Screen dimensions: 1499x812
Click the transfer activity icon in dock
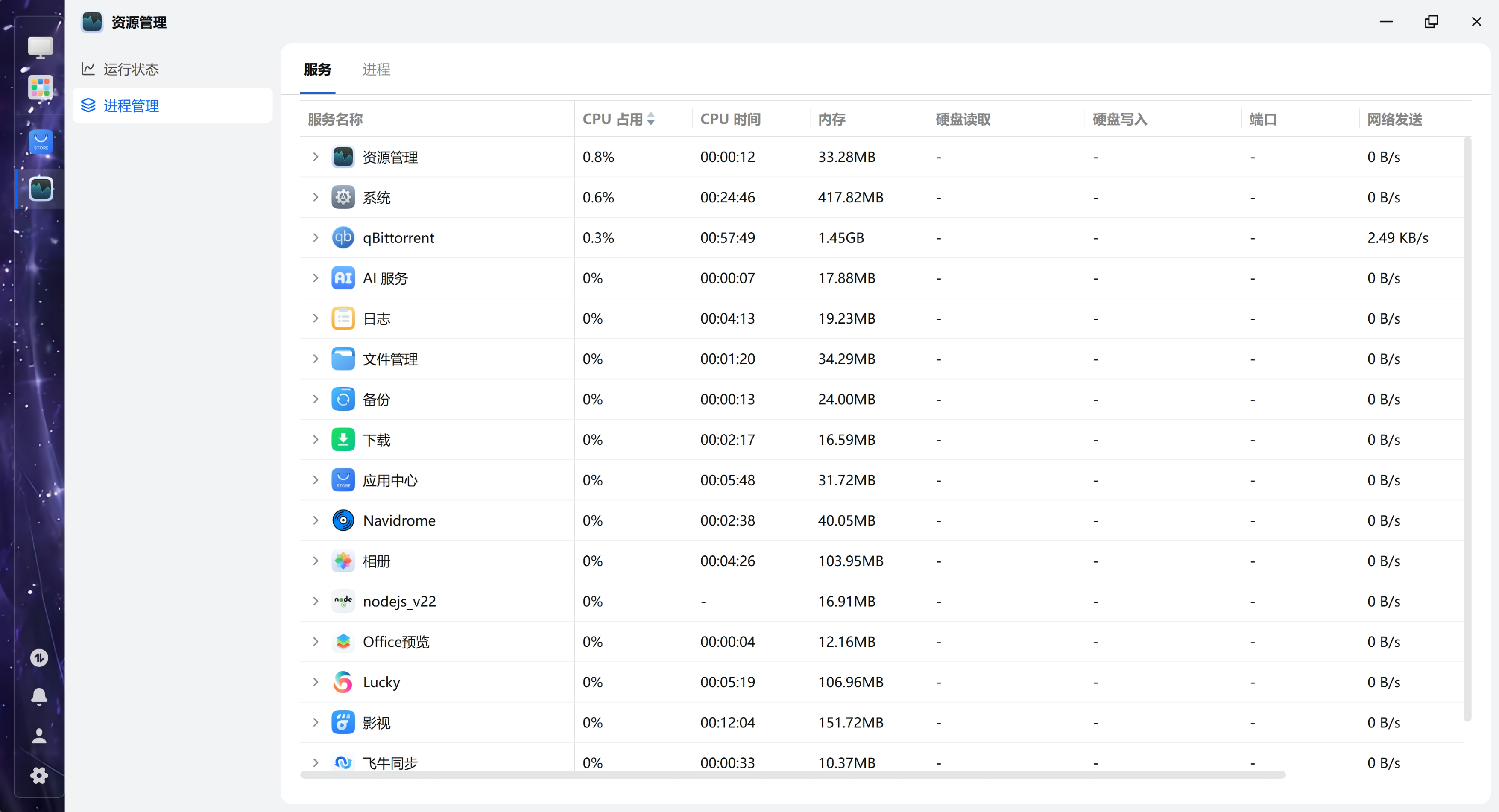point(39,658)
